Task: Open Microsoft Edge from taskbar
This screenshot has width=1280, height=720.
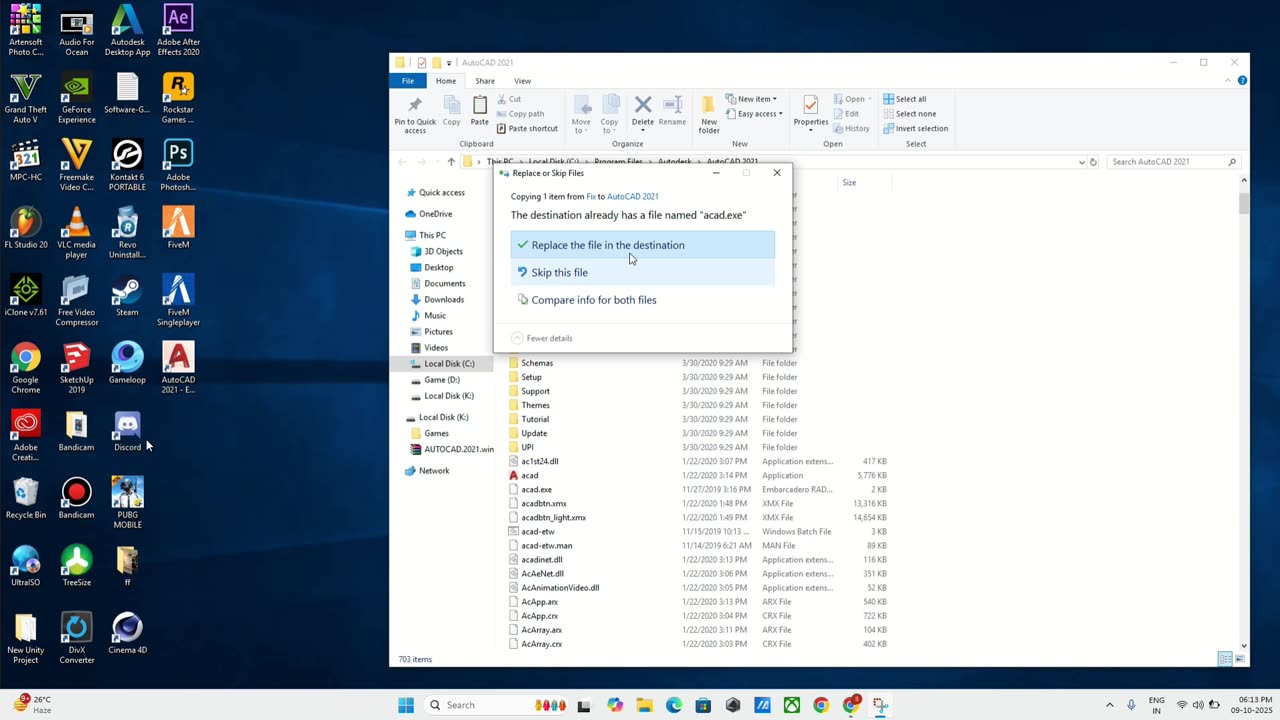Action: click(x=674, y=705)
